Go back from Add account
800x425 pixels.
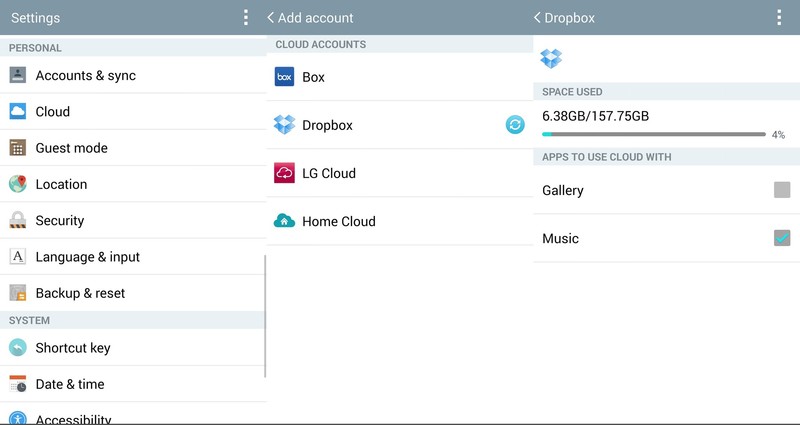272,18
